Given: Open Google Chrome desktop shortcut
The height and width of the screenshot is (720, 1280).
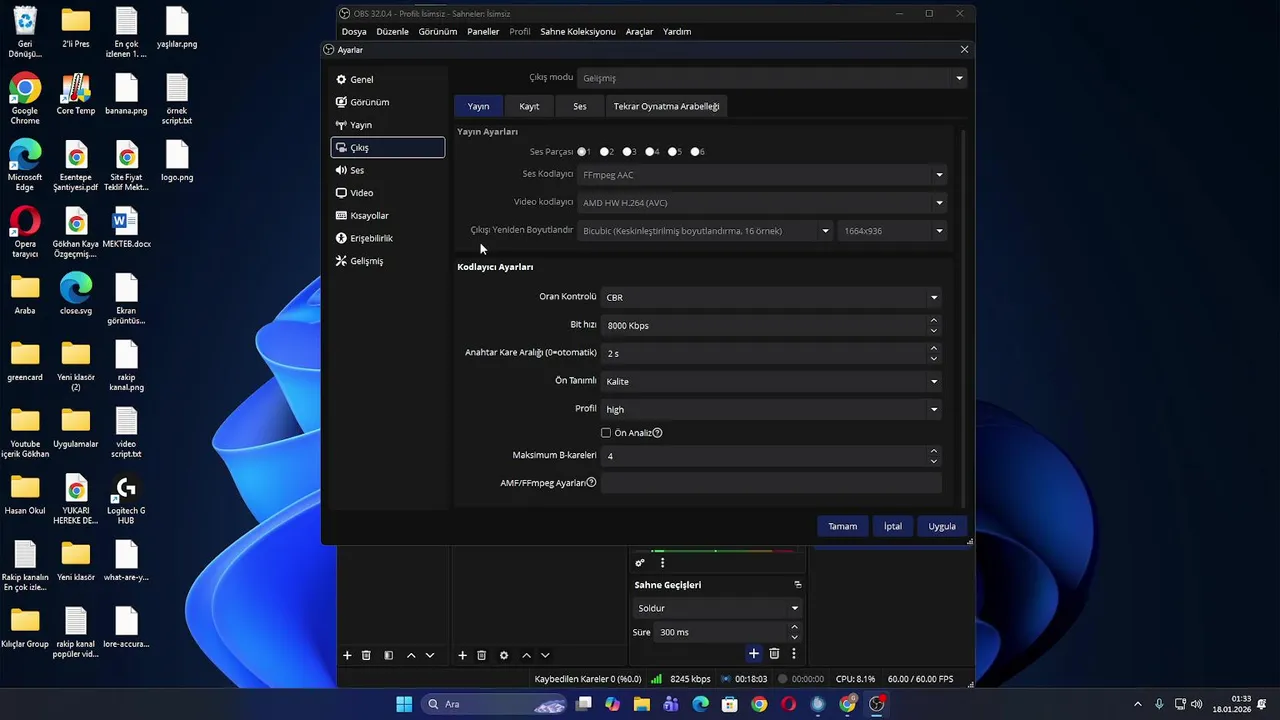Looking at the screenshot, I should tap(25, 98).
